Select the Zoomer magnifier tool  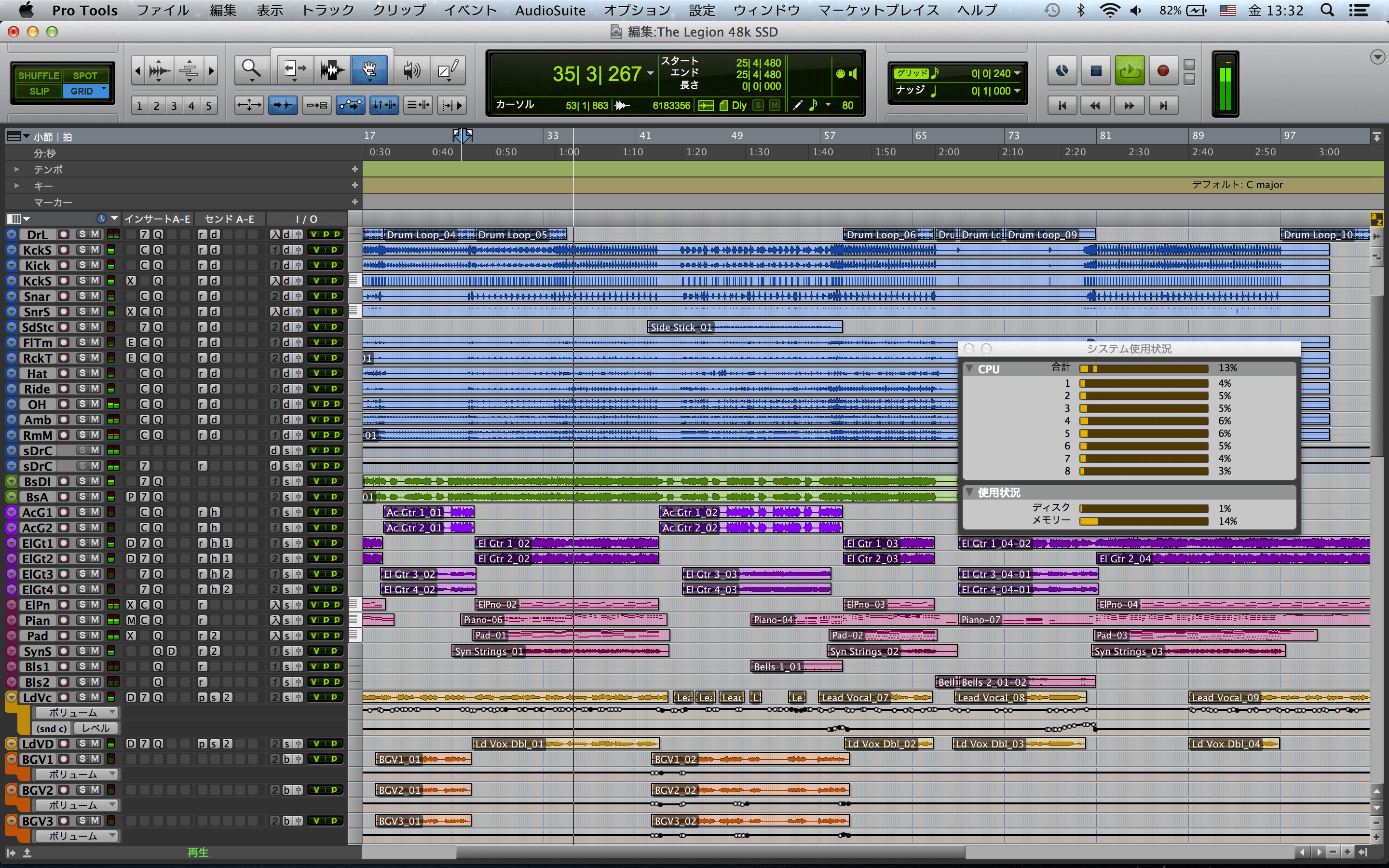251,70
